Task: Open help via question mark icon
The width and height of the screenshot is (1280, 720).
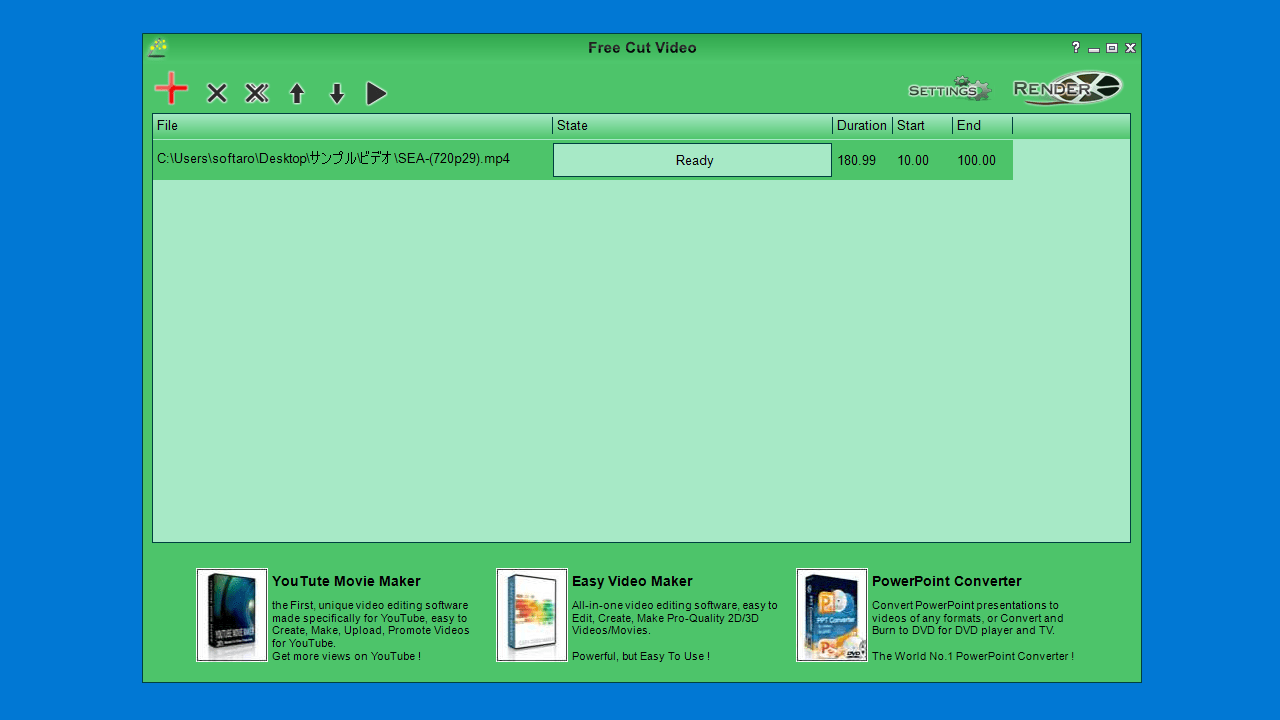Action: (1076, 47)
